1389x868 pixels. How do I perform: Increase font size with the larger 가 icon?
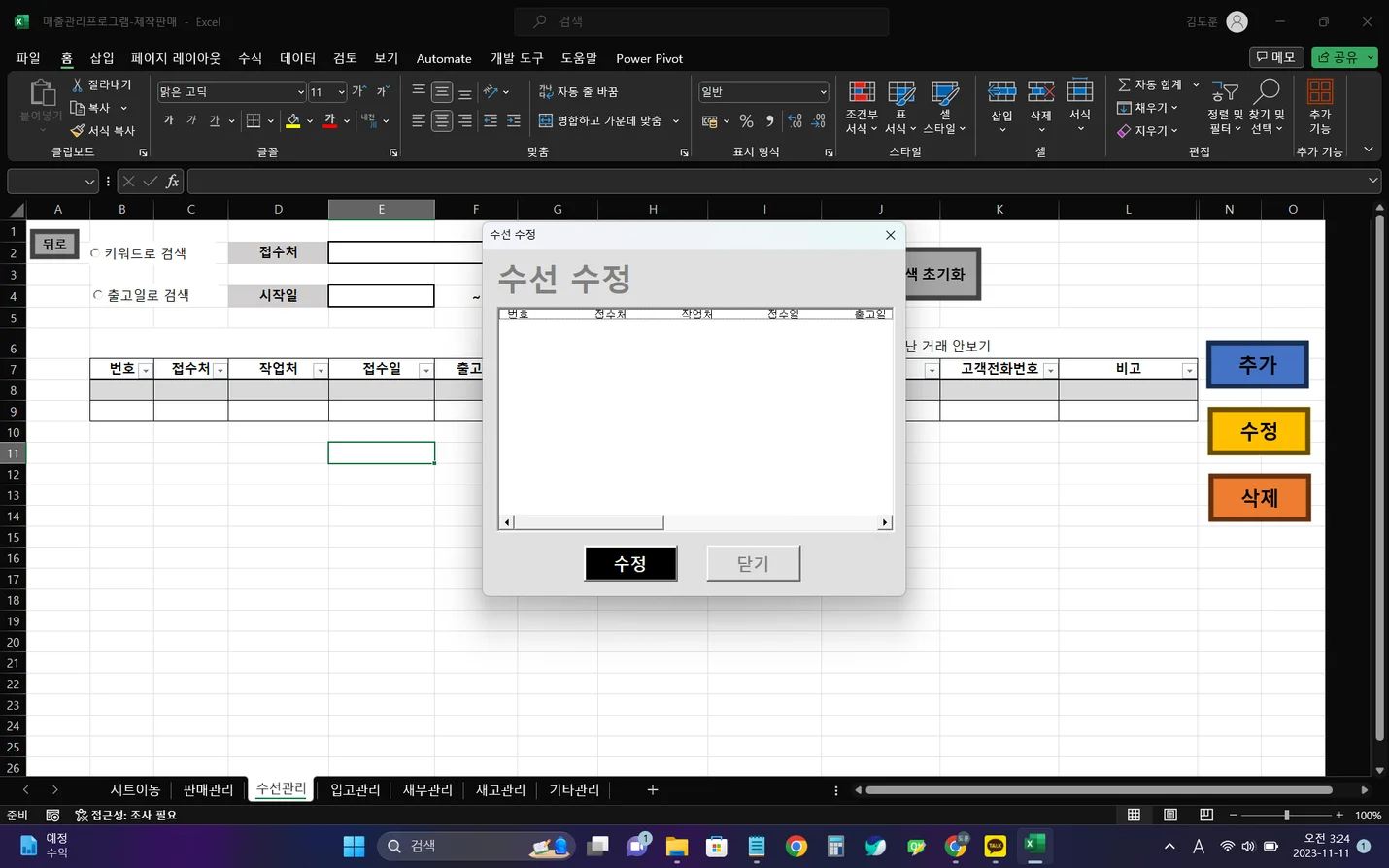[x=358, y=91]
